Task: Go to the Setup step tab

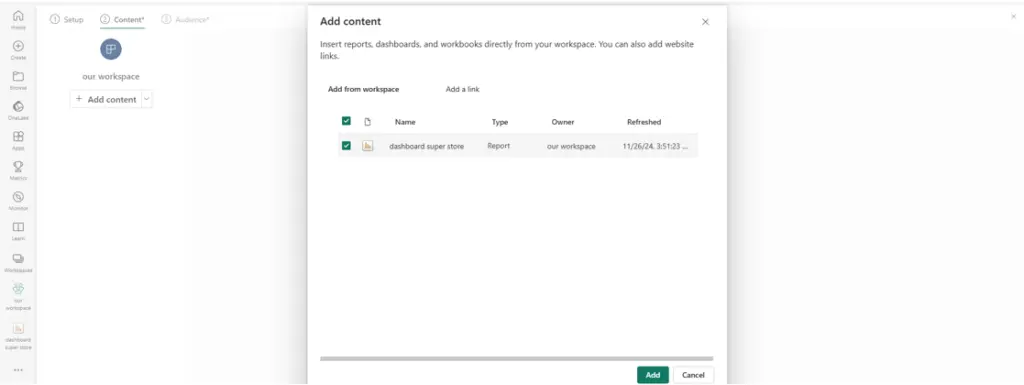Action: tap(67, 20)
